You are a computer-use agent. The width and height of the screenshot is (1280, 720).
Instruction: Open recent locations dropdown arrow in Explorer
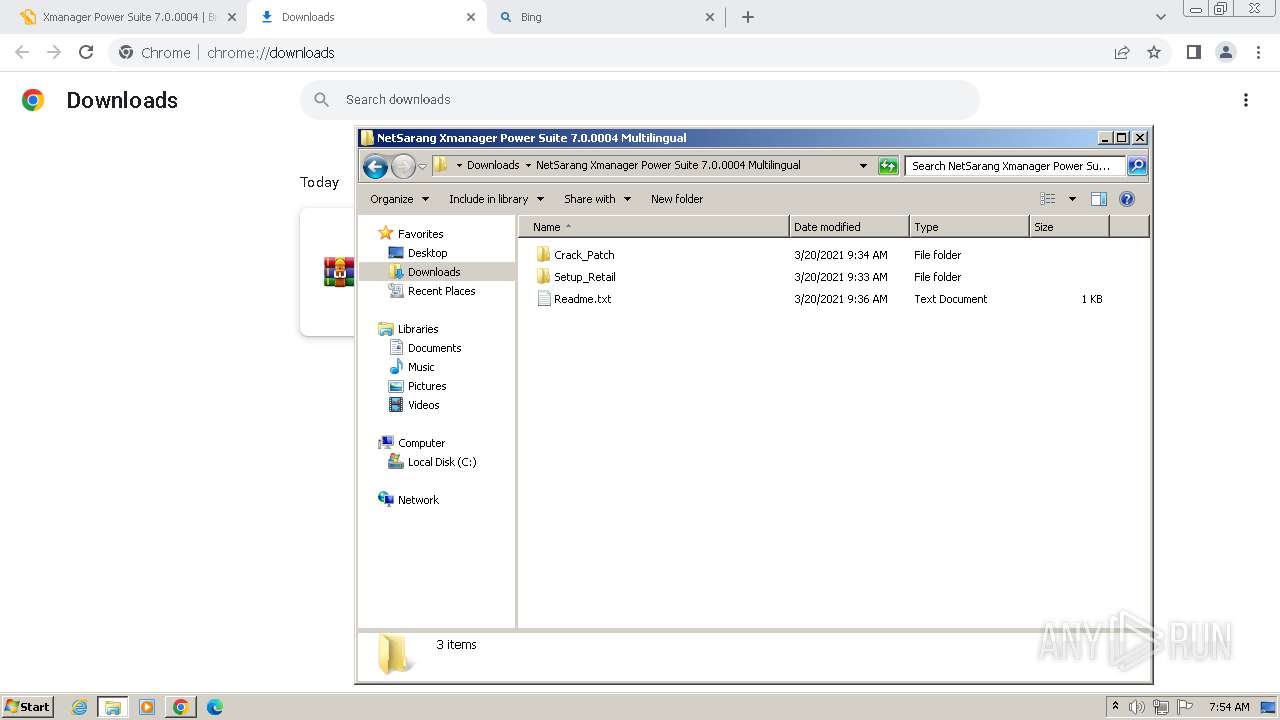(x=423, y=166)
